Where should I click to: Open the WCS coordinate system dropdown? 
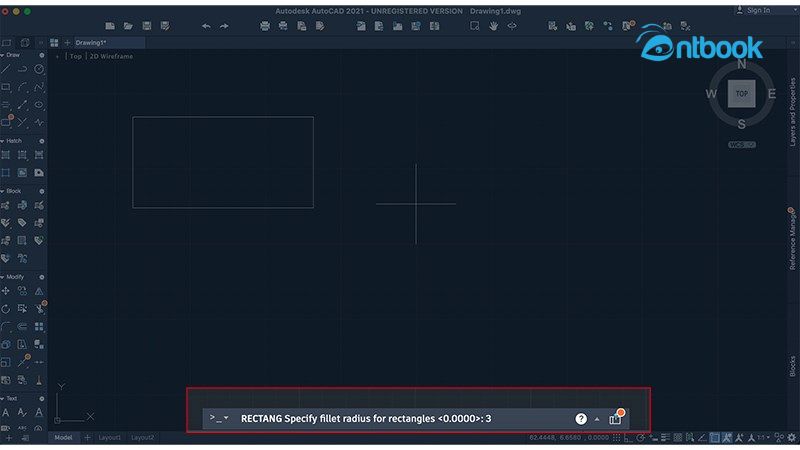click(x=742, y=145)
